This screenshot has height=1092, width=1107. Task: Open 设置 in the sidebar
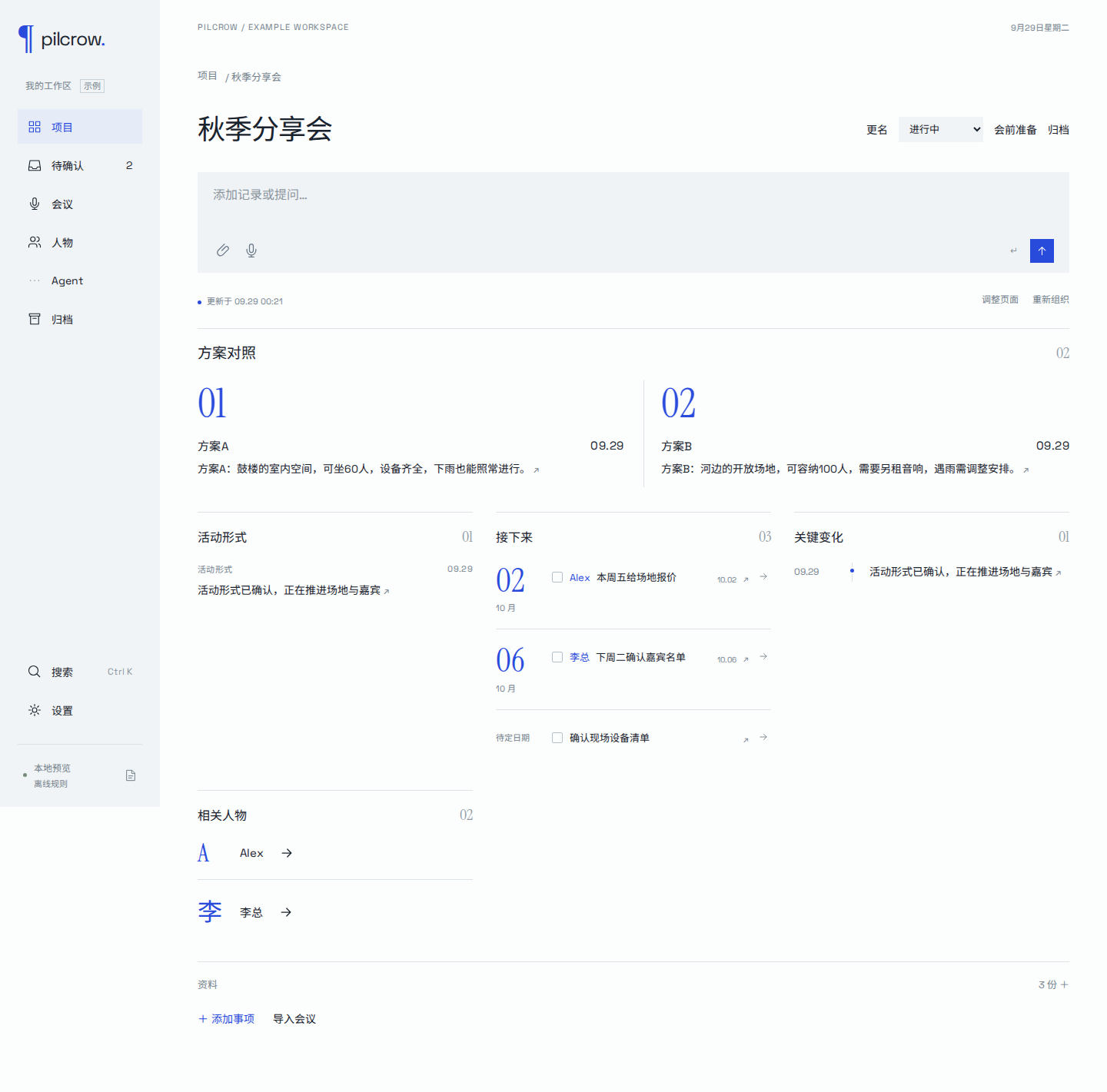(x=80, y=711)
